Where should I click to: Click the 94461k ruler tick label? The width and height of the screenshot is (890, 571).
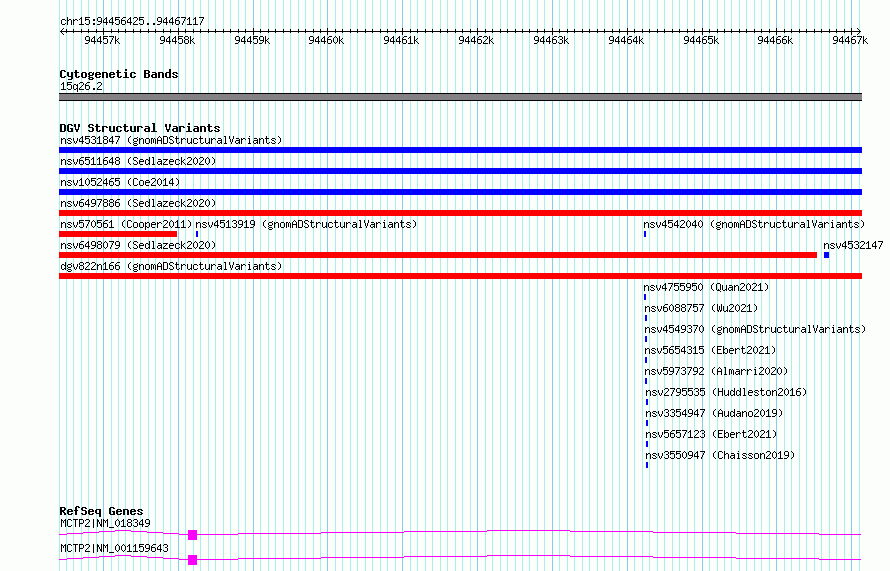coord(401,40)
